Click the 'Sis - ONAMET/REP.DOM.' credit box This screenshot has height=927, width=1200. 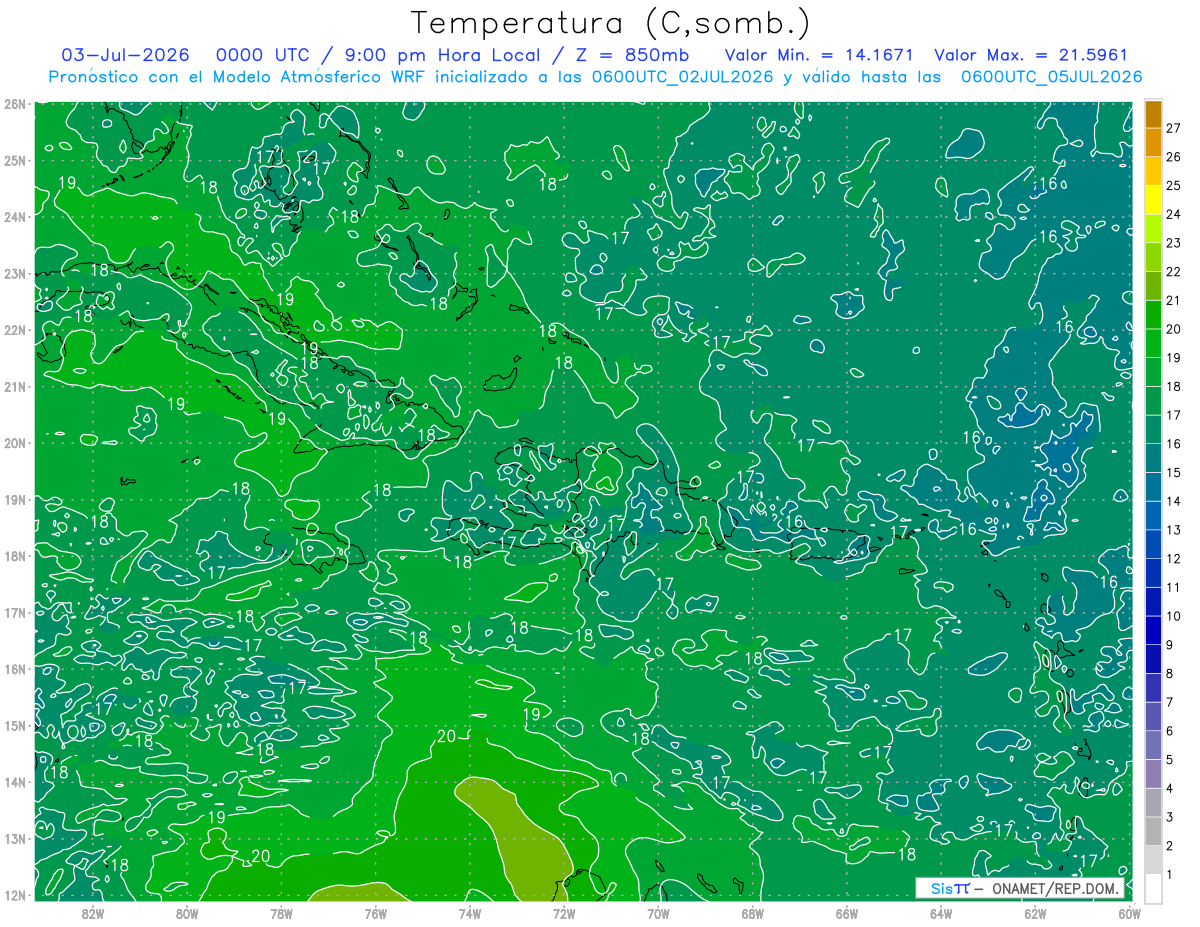tap(1020, 888)
